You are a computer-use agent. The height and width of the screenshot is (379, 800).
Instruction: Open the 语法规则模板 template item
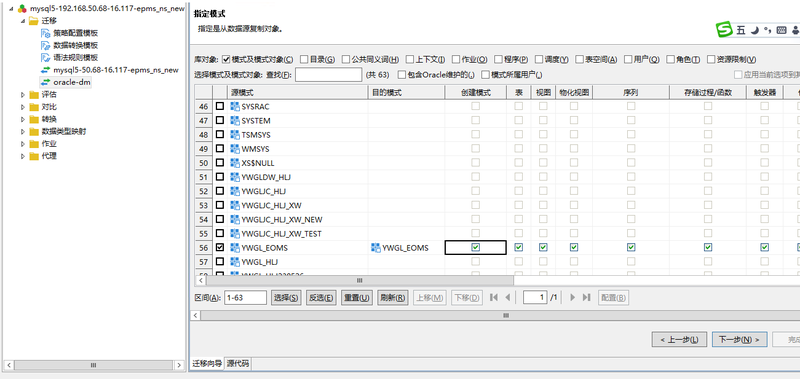(76, 58)
